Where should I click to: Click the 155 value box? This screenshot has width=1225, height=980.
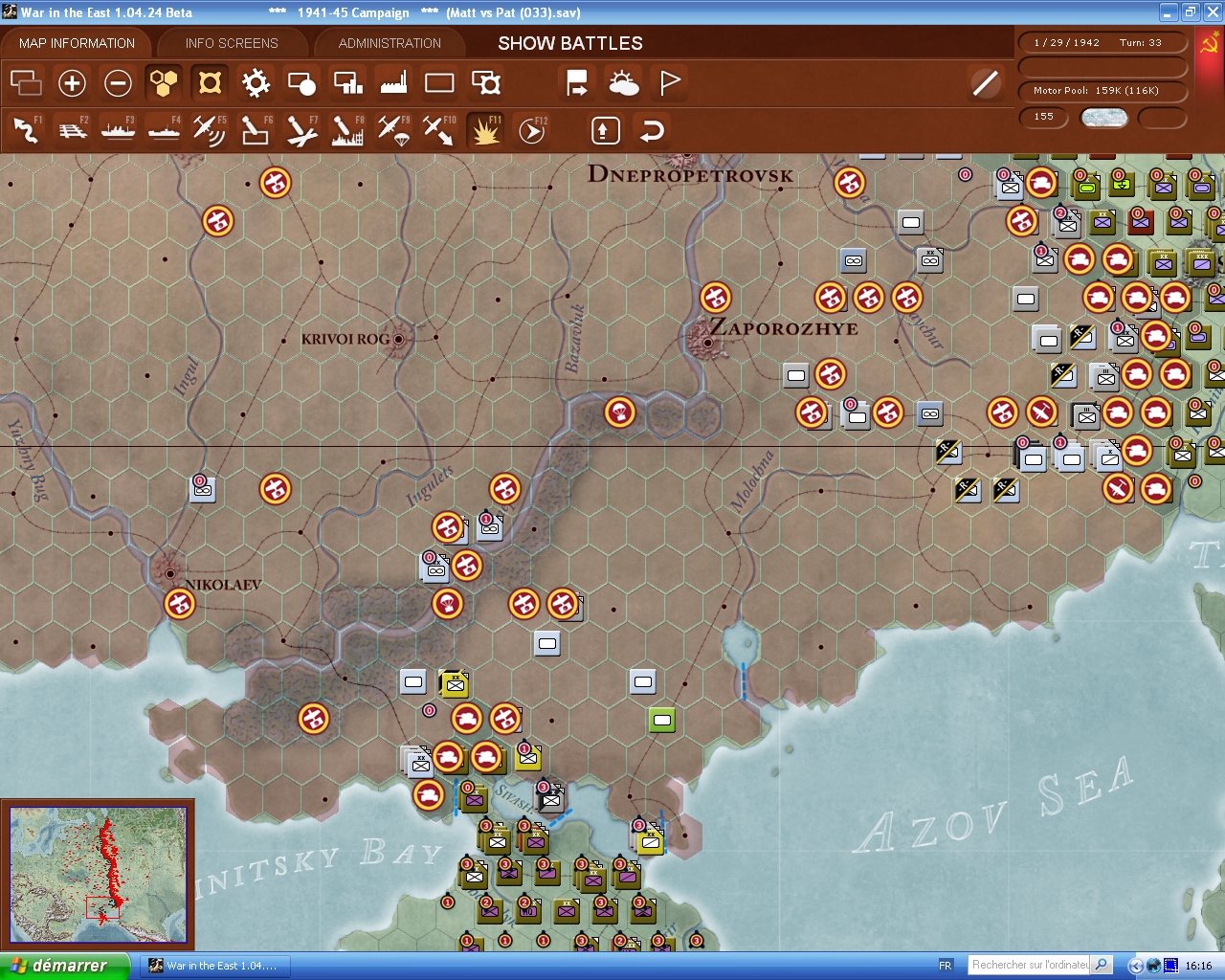1045,117
